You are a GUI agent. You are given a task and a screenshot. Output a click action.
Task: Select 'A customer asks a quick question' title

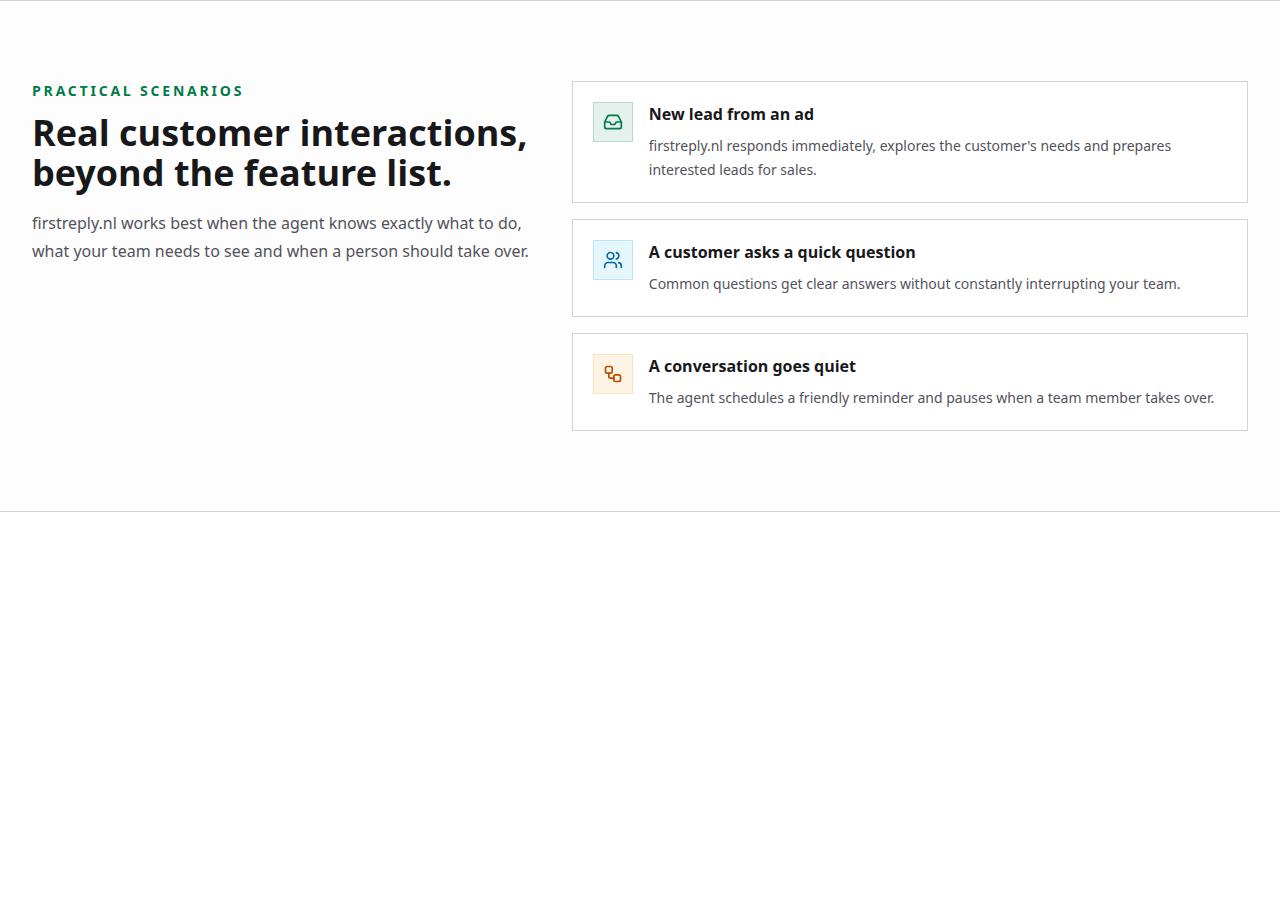click(782, 252)
